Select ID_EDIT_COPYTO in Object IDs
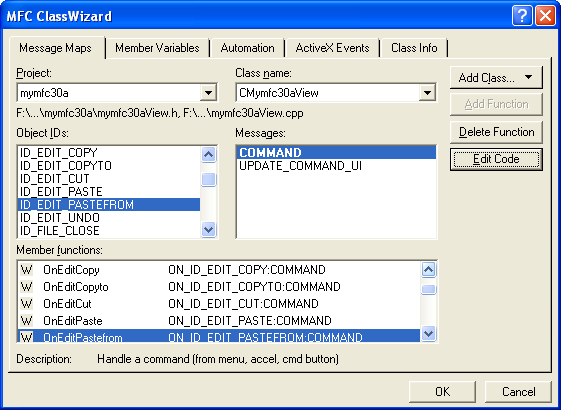 [109, 166]
